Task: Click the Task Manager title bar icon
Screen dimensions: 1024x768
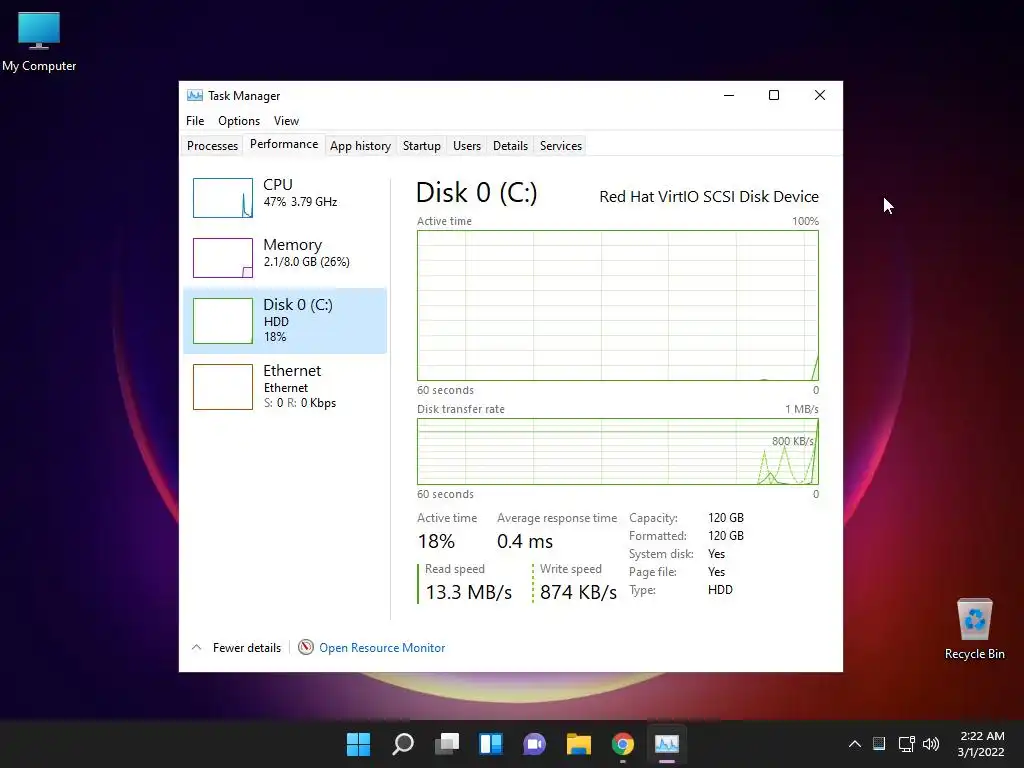Action: pyautogui.click(x=195, y=95)
